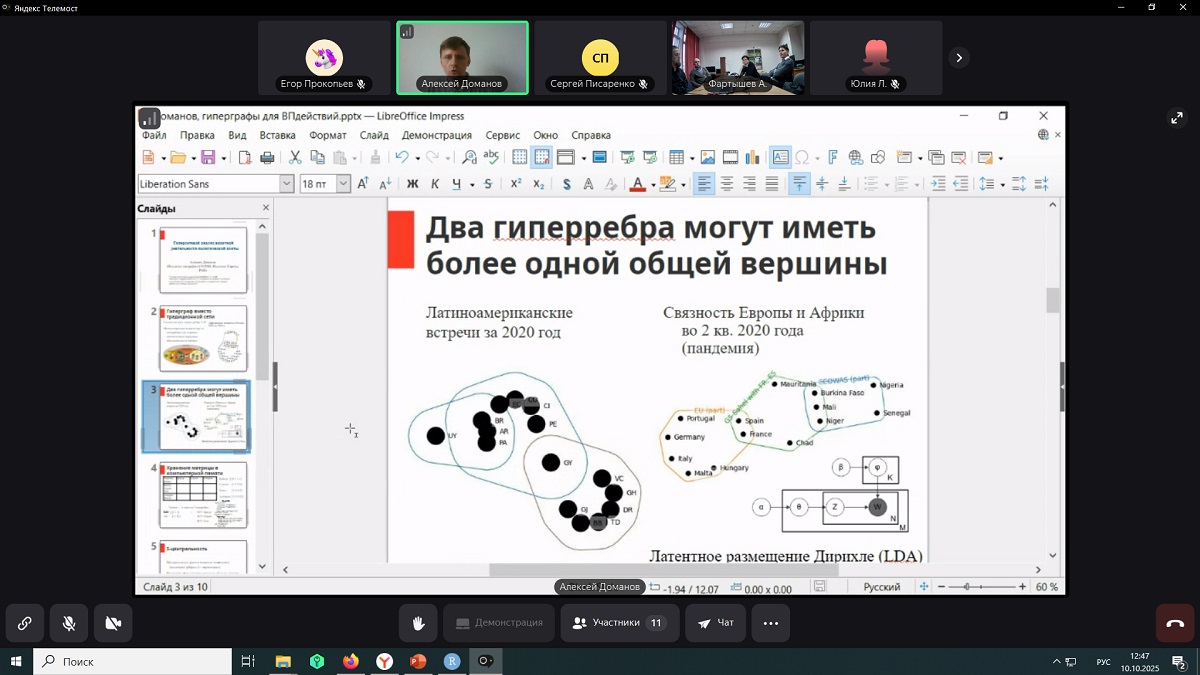This screenshot has height=675, width=1200.
Task: Expand the Liberation Sans font name dropdown
Action: click(x=286, y=184)
